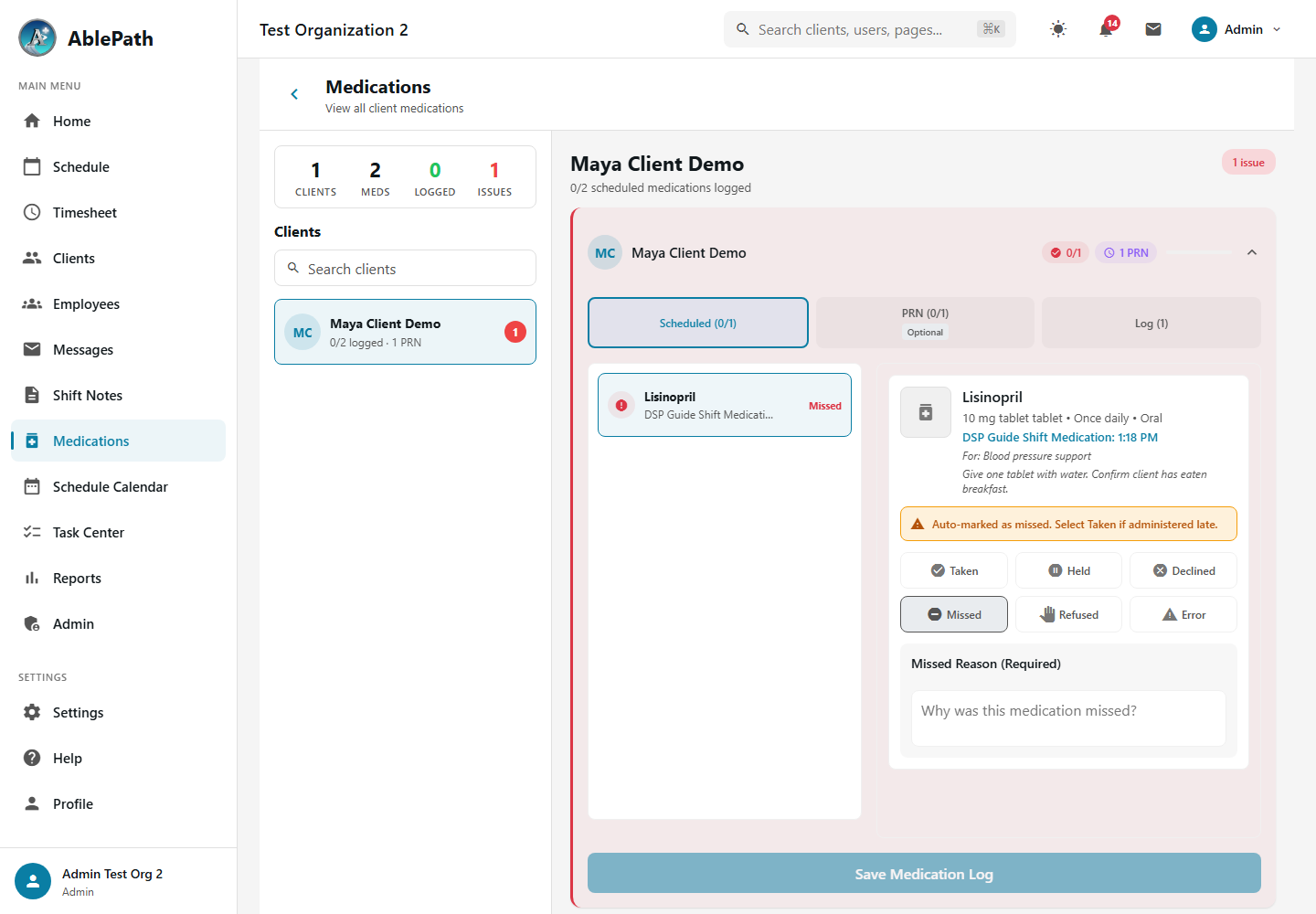
Task: Go to Timesheet
Action: [118, 212]
